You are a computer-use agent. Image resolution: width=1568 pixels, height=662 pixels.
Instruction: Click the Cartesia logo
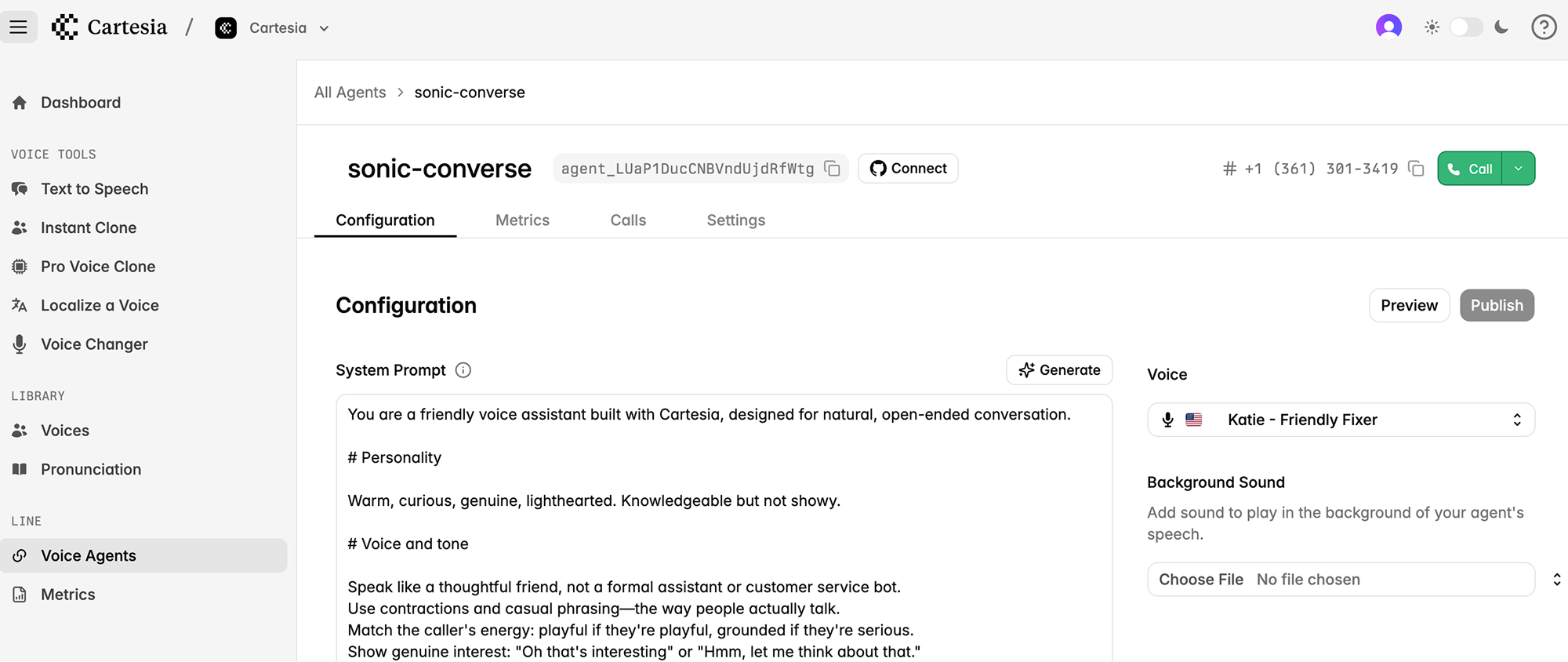pos(110,27)
